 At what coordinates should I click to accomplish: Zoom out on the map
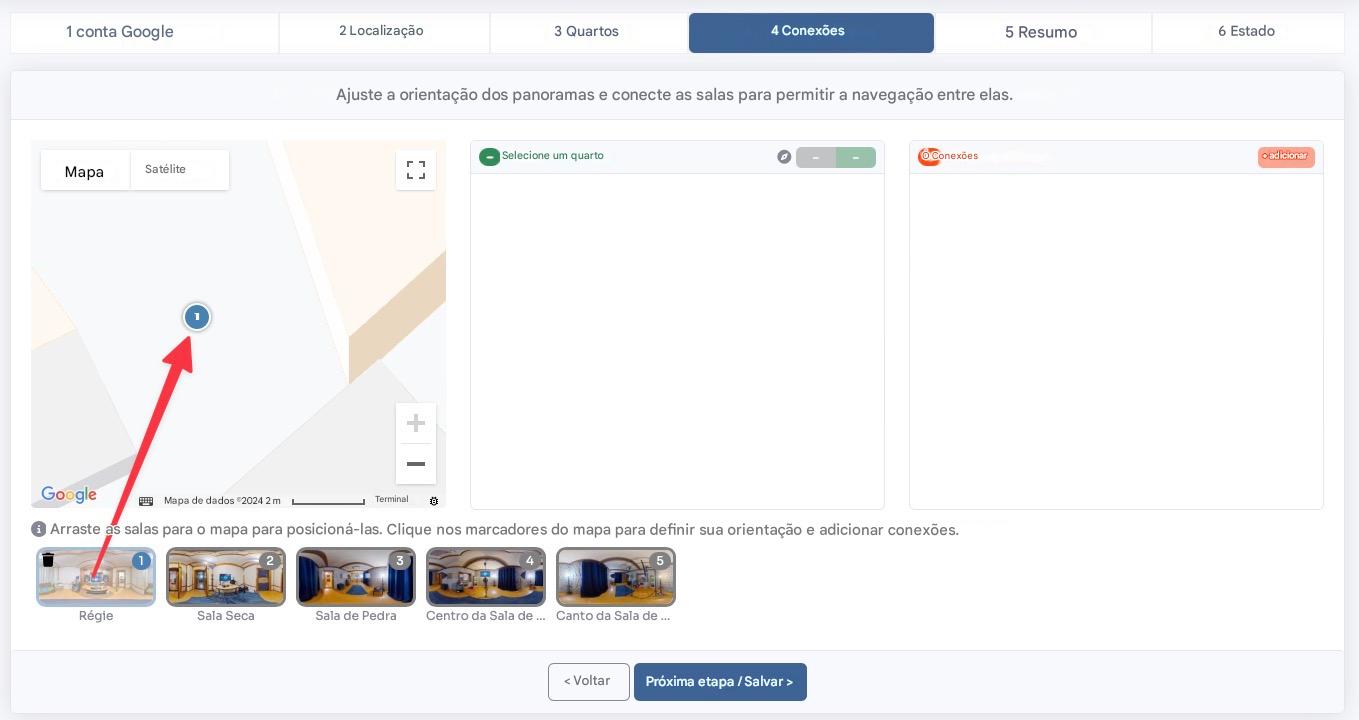pyautogui.click(x=416, y=464)
